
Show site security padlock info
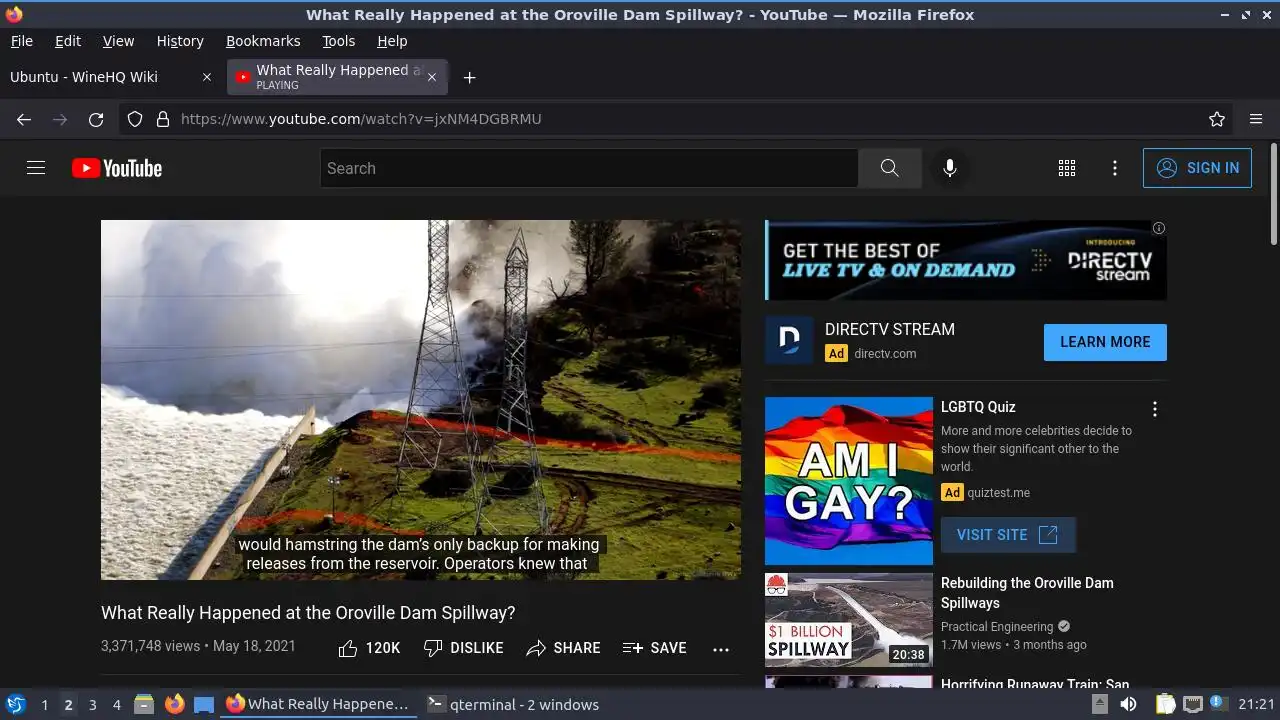(x=163, y=119)
